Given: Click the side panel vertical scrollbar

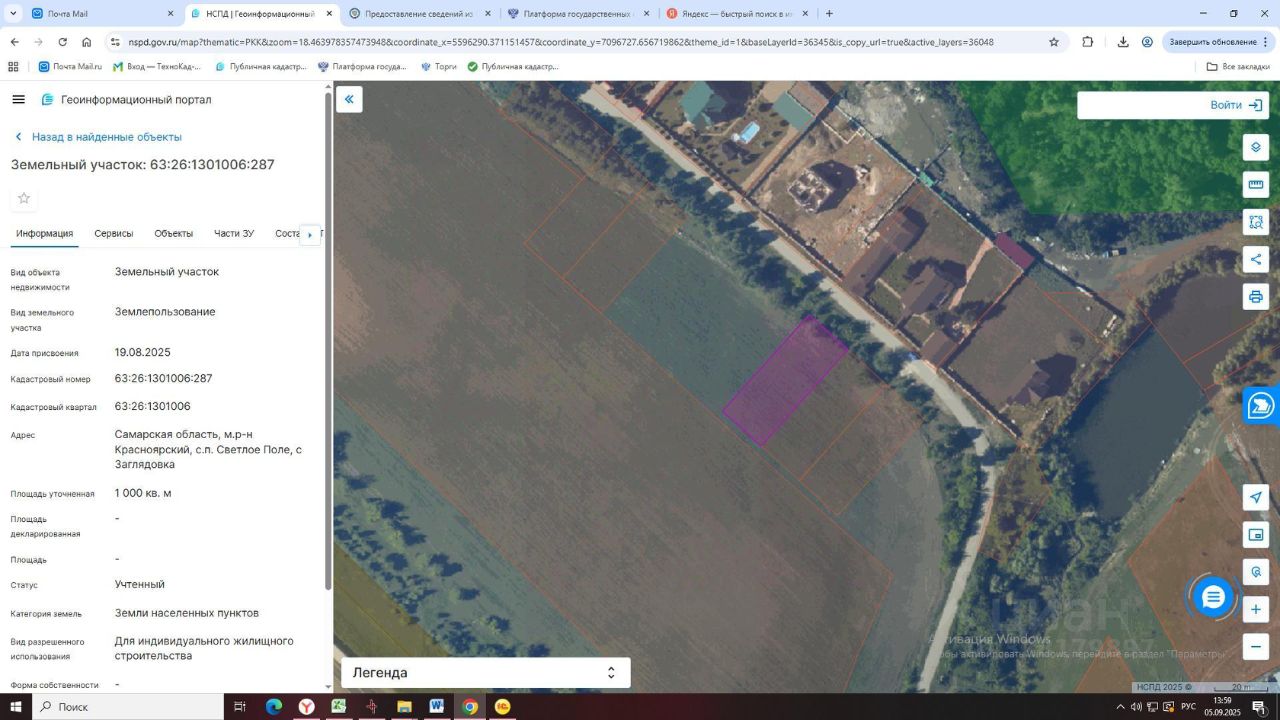Looking at the screenshot, I should coord(328,340).
